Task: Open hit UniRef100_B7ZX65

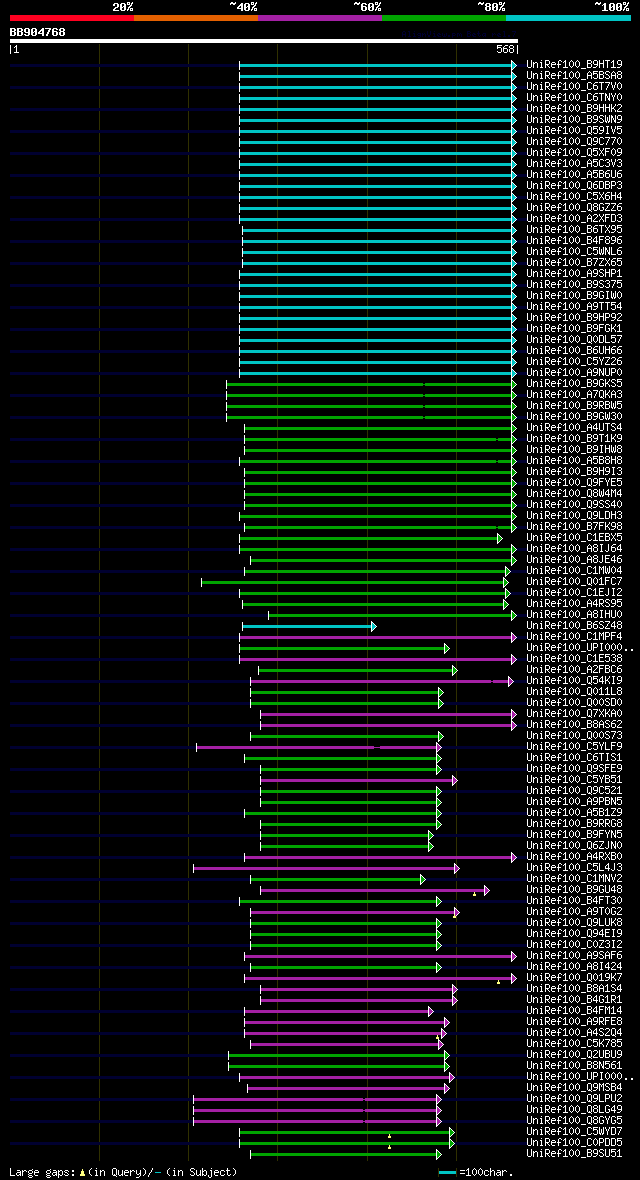Action: (574, 262)
